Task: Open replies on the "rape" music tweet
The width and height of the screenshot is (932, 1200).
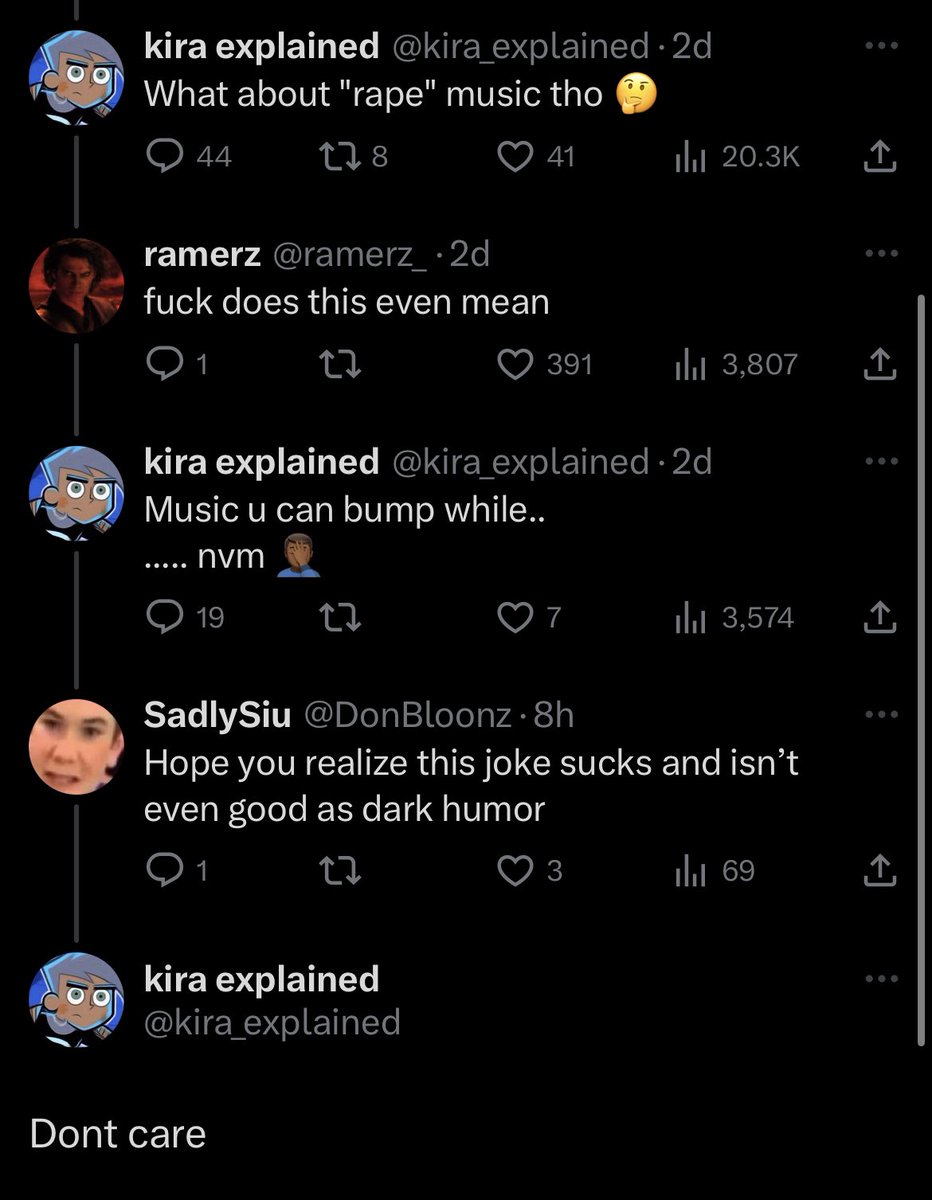Action: point(187,156)
